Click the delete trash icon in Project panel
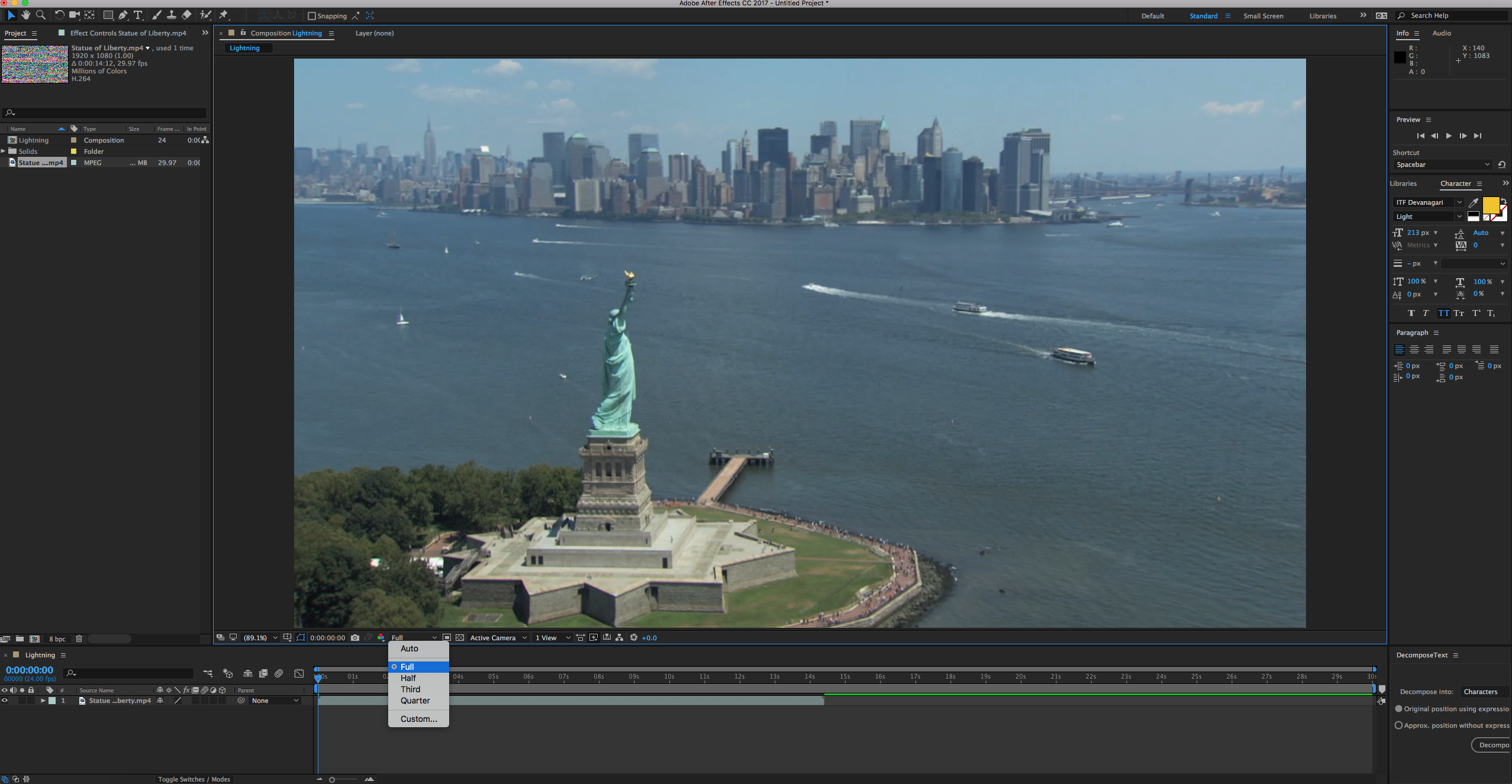 [x=79, y=639]
